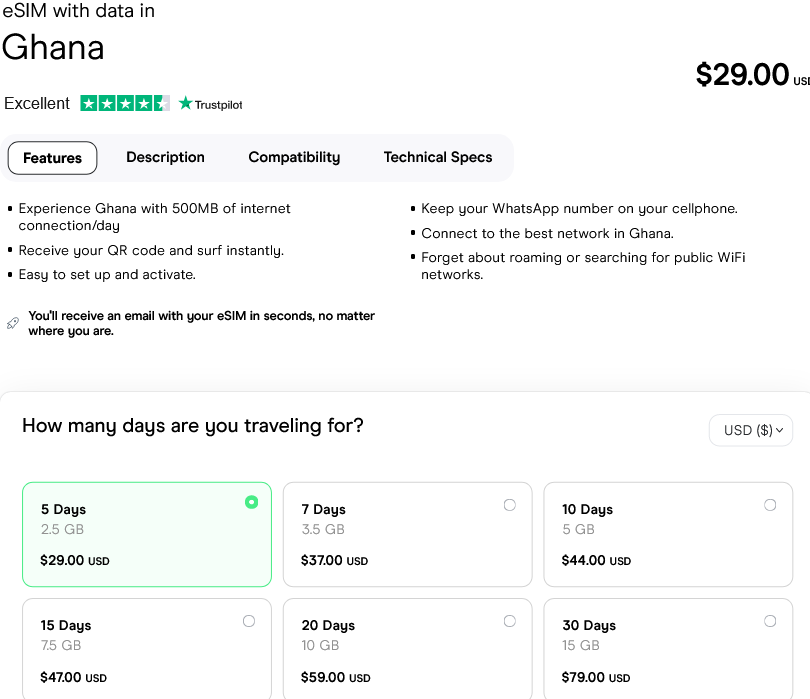The height and width of the screenshot is (699, 810).
Task: Select the 5 Days radio button
Action: [251, 502]
